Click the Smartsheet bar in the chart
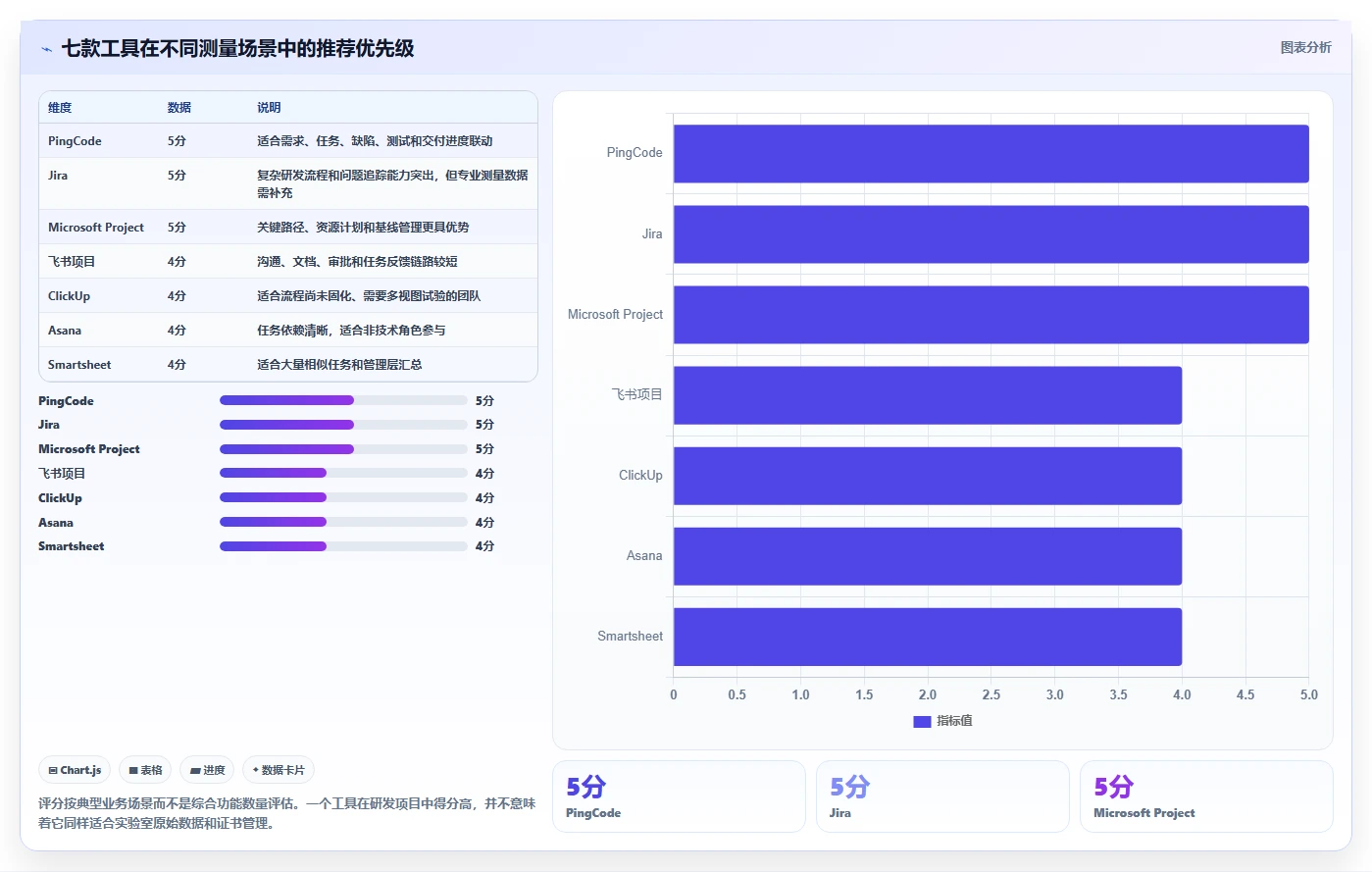Screen dimensions: 1372x872 (928, 637)
